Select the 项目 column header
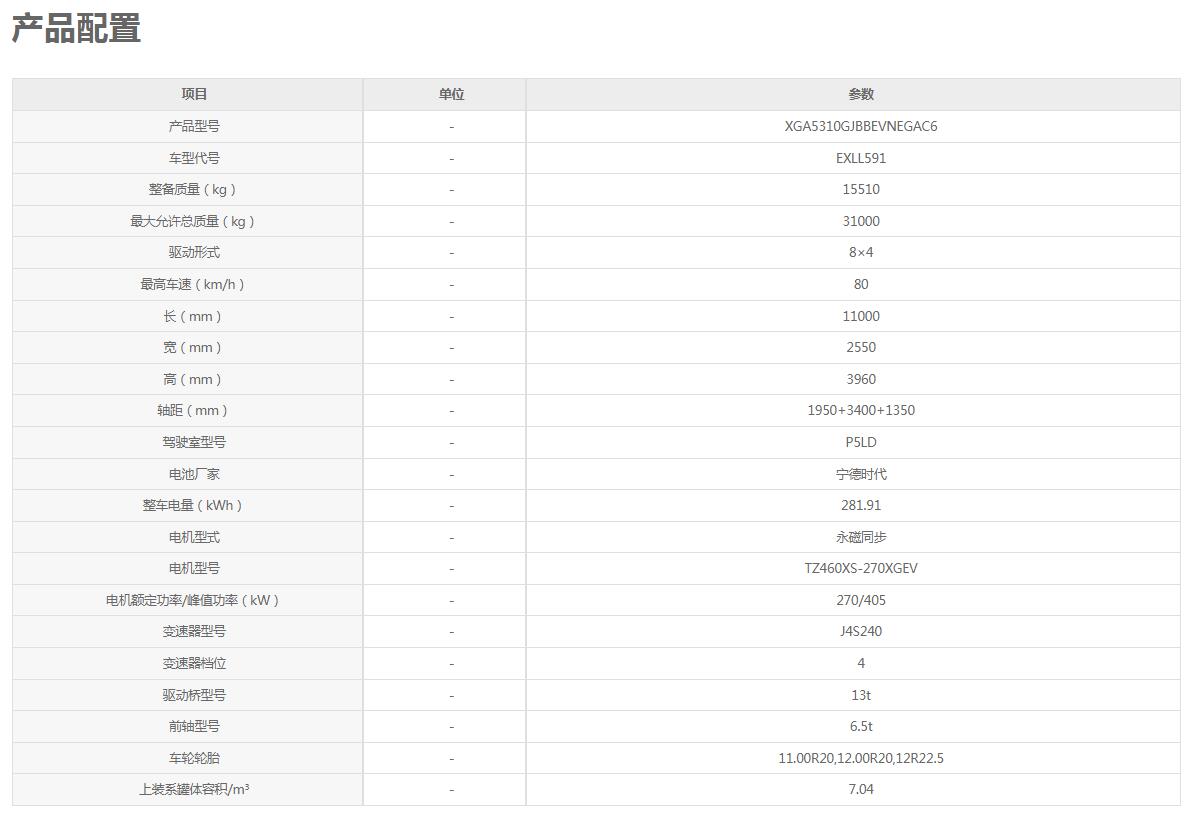This screenshot has height=823, width=1192. pos(194,94)
